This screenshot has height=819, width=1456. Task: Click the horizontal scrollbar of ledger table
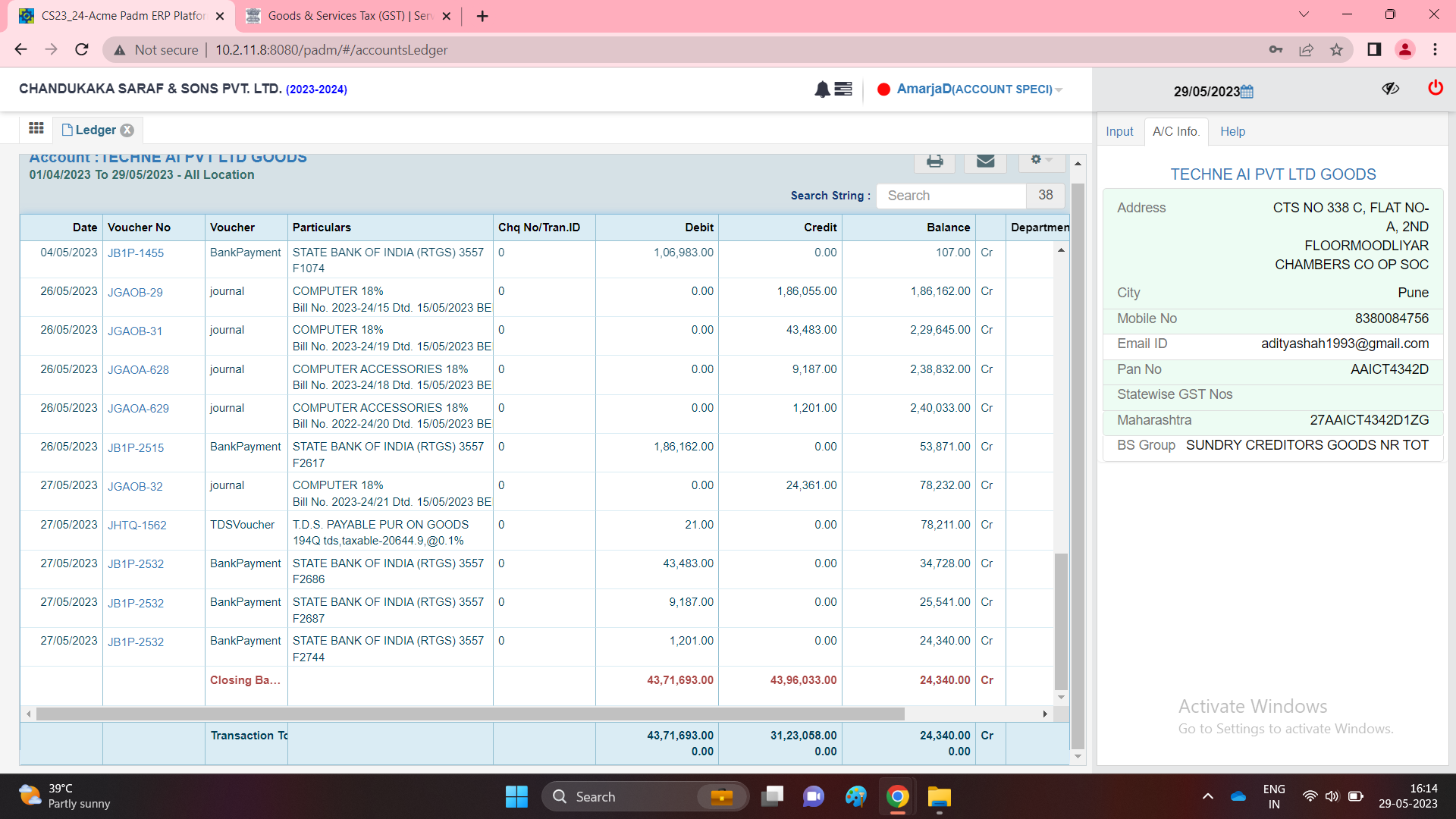[470, 714]
